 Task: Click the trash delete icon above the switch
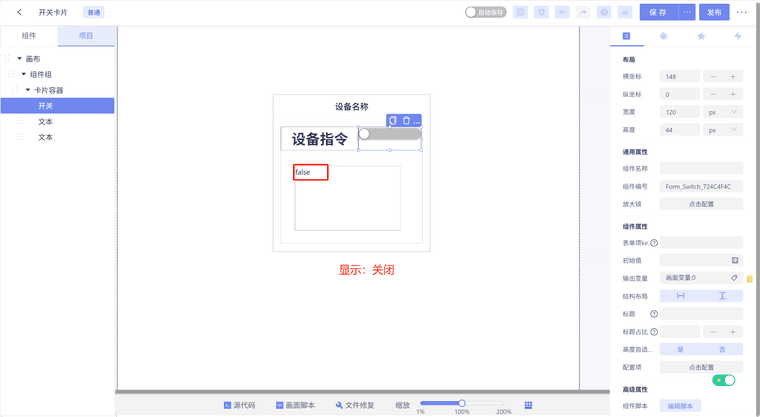(406, 120)
